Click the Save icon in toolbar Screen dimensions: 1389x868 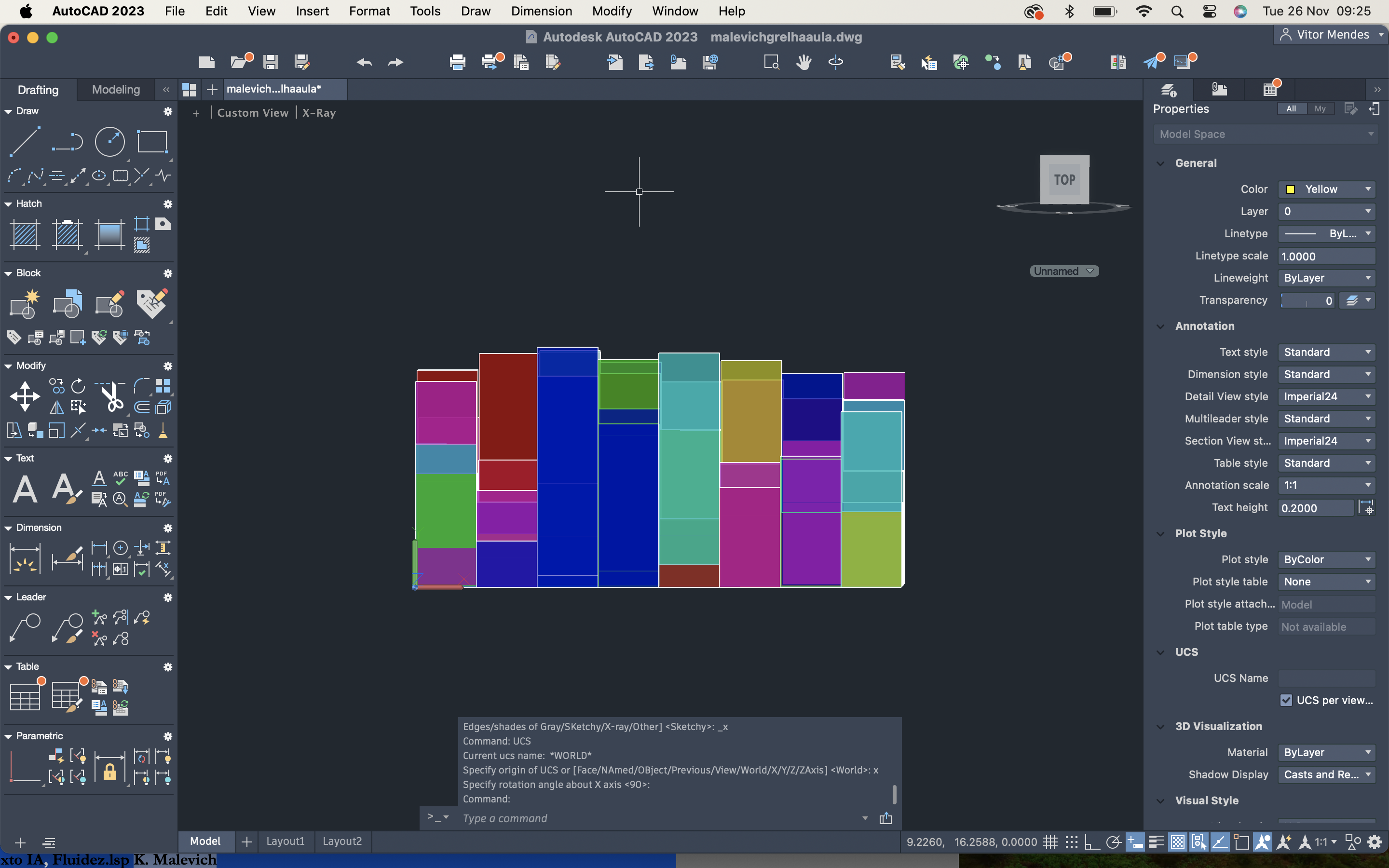(x=271, y=61)
